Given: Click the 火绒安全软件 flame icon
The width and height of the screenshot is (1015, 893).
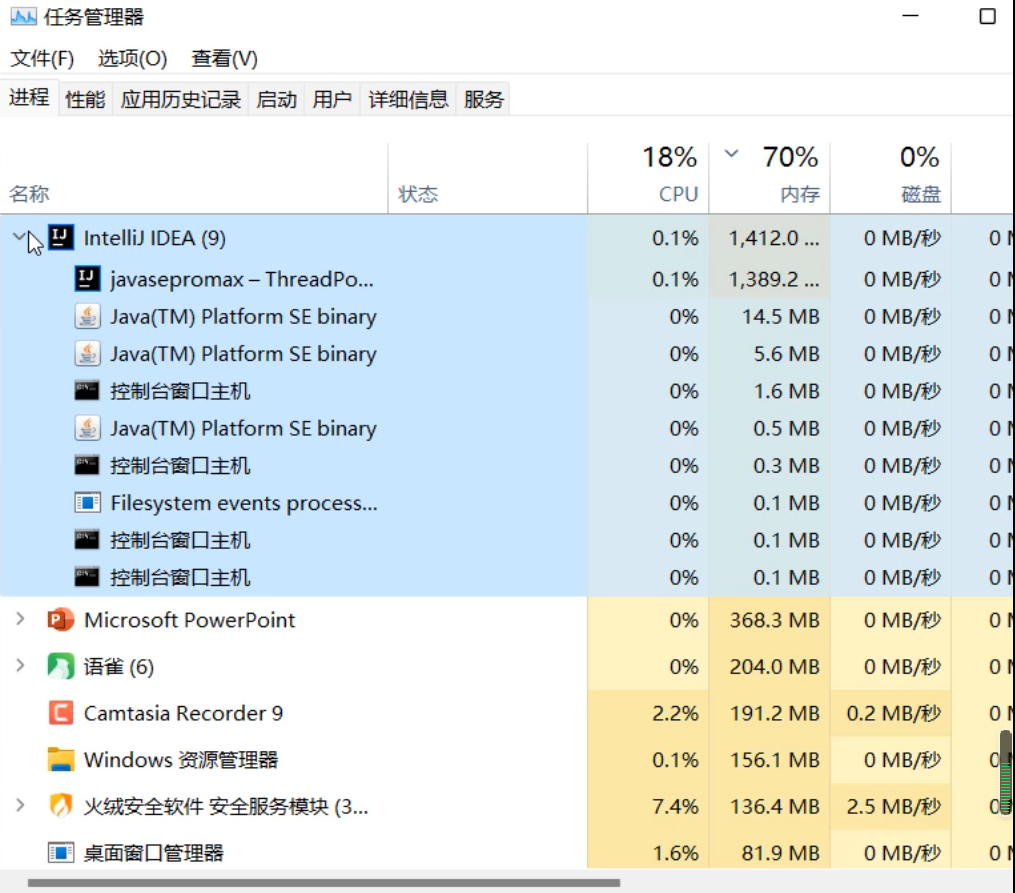Looking at the screenshot, I should tap(61, 806).
